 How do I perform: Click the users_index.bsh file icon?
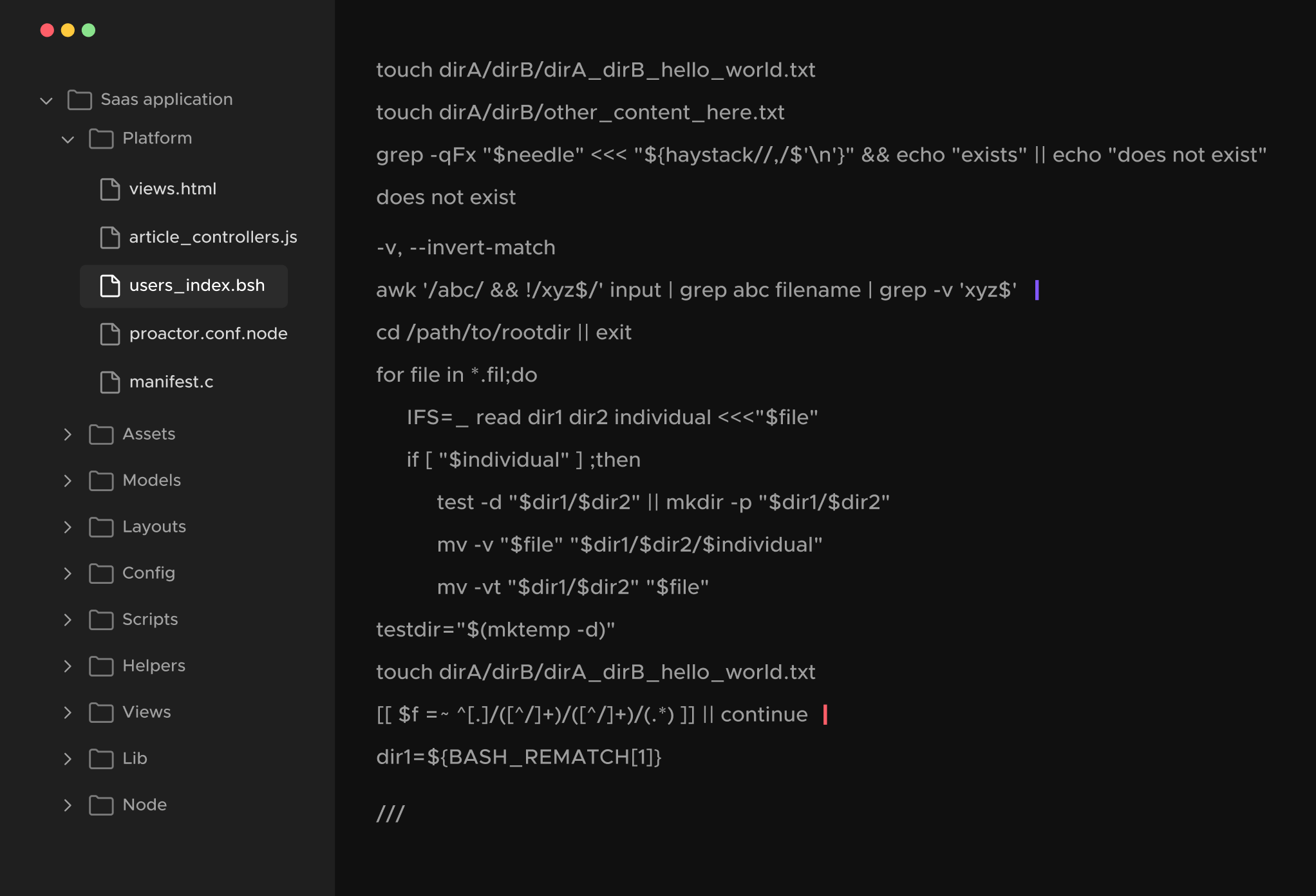[x=109, y=286]
